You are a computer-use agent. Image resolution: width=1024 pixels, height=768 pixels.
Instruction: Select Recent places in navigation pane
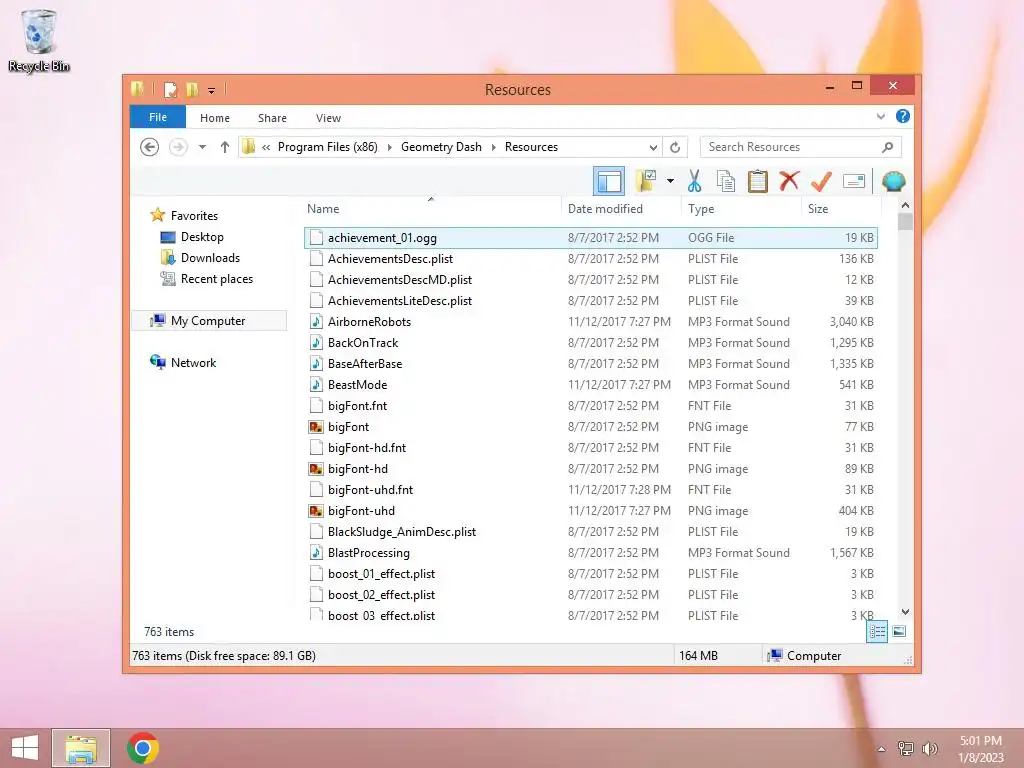pos(217,279)
